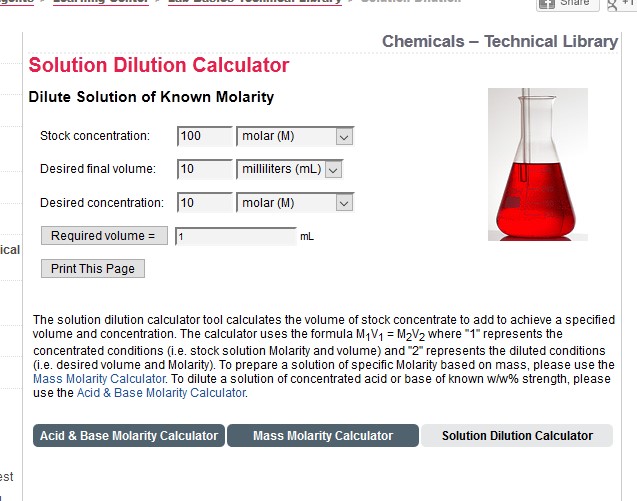Click the first breadcrumb link ending in 'gents'

click(x=17, y=2)
